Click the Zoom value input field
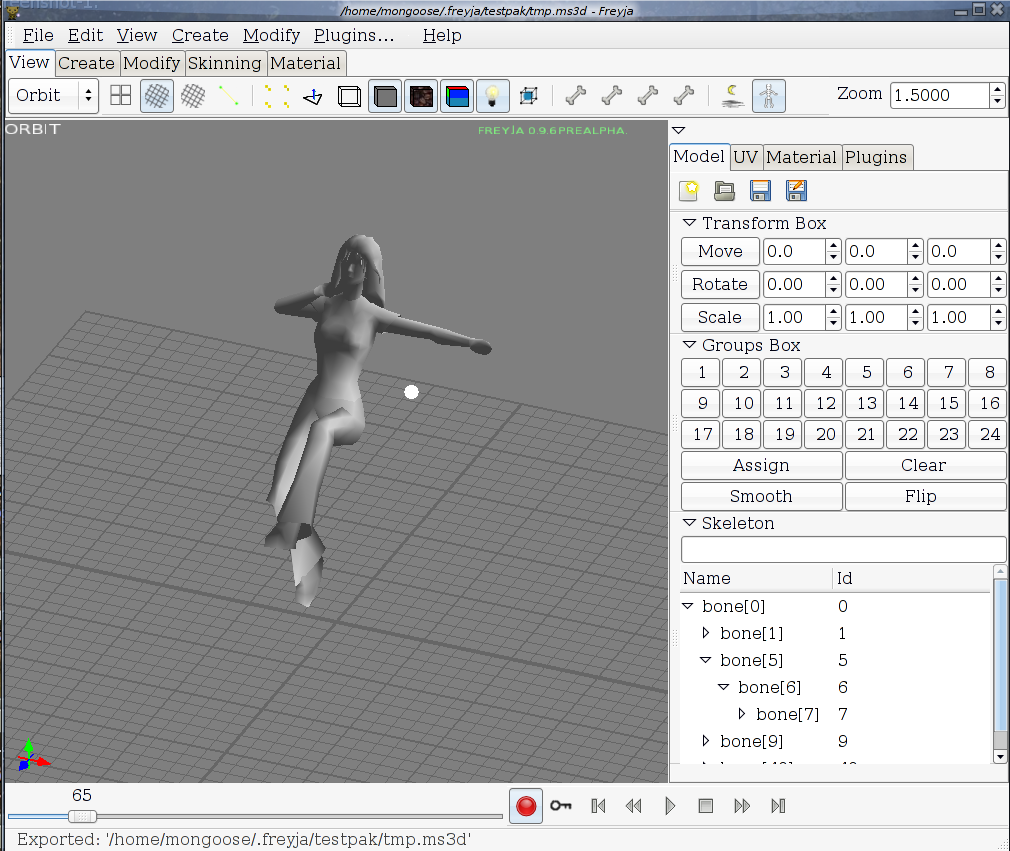The height and width of the screenshot is (851, 1010). coord(940,95)
